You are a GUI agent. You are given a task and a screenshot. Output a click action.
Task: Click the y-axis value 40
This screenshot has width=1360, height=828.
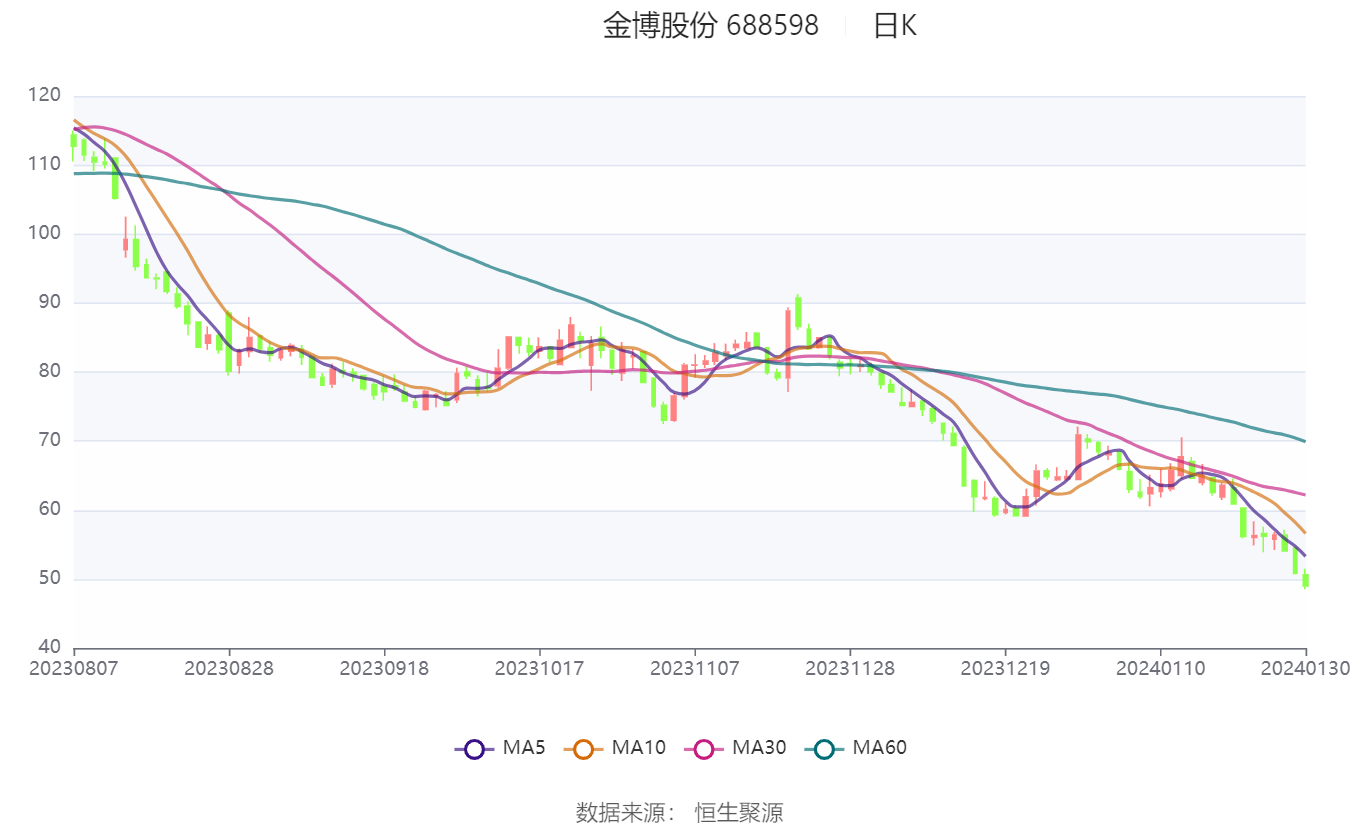50,648
